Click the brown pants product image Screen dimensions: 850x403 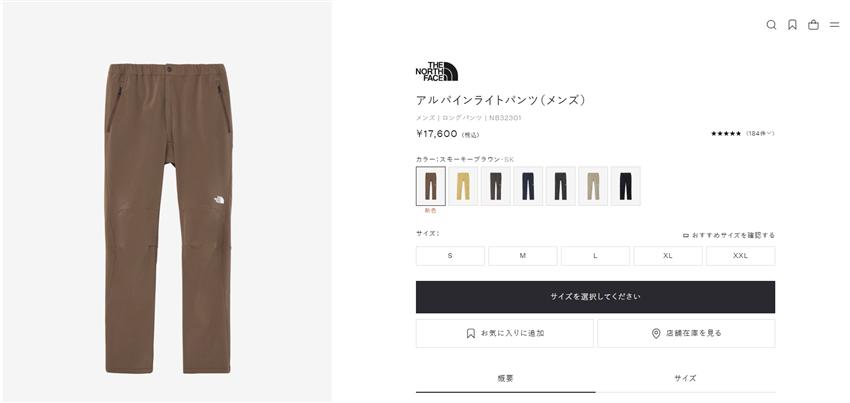pos(168,218)
